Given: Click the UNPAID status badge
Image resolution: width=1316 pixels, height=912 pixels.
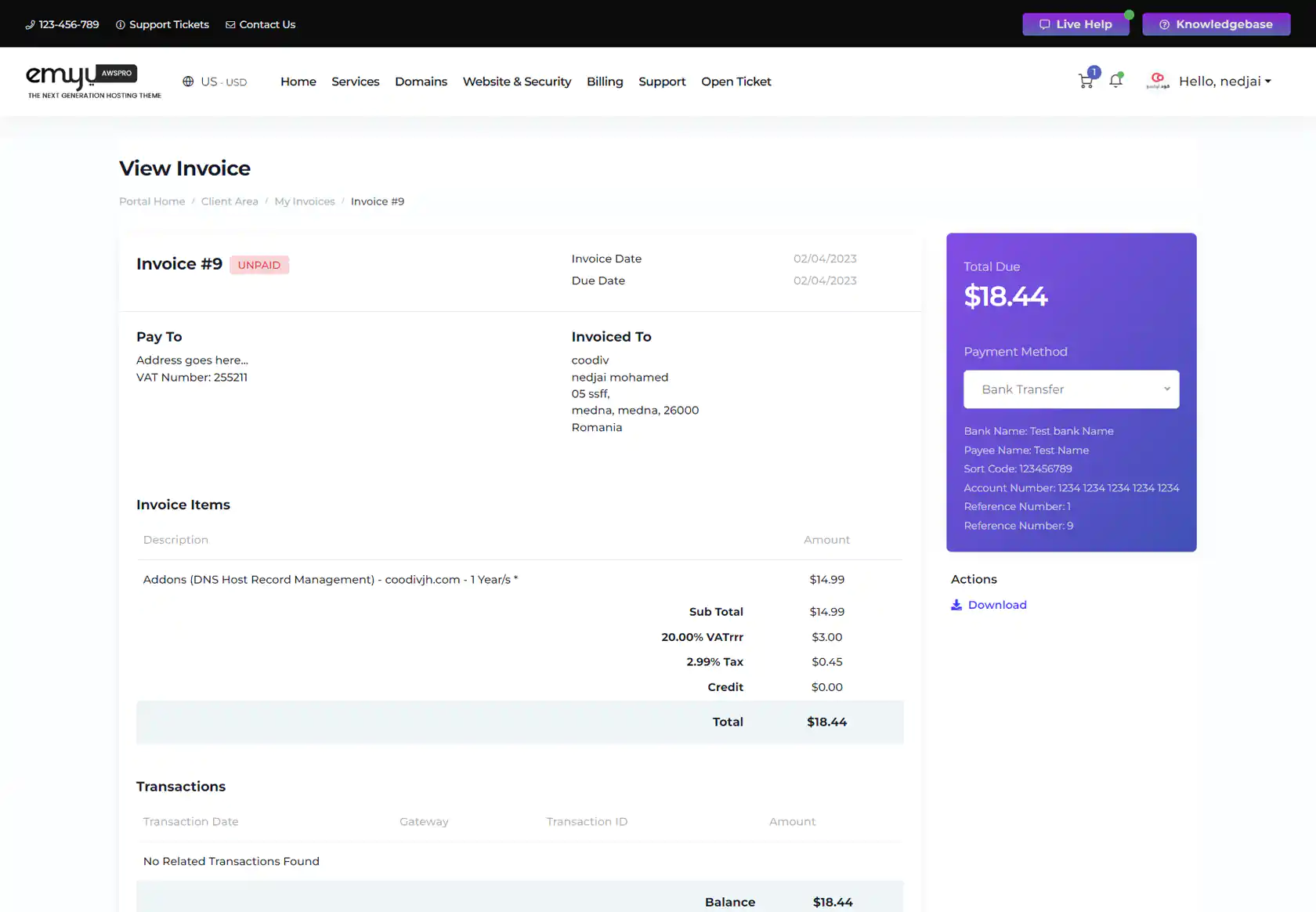Looking at the screenshot, I should [259, 265].
